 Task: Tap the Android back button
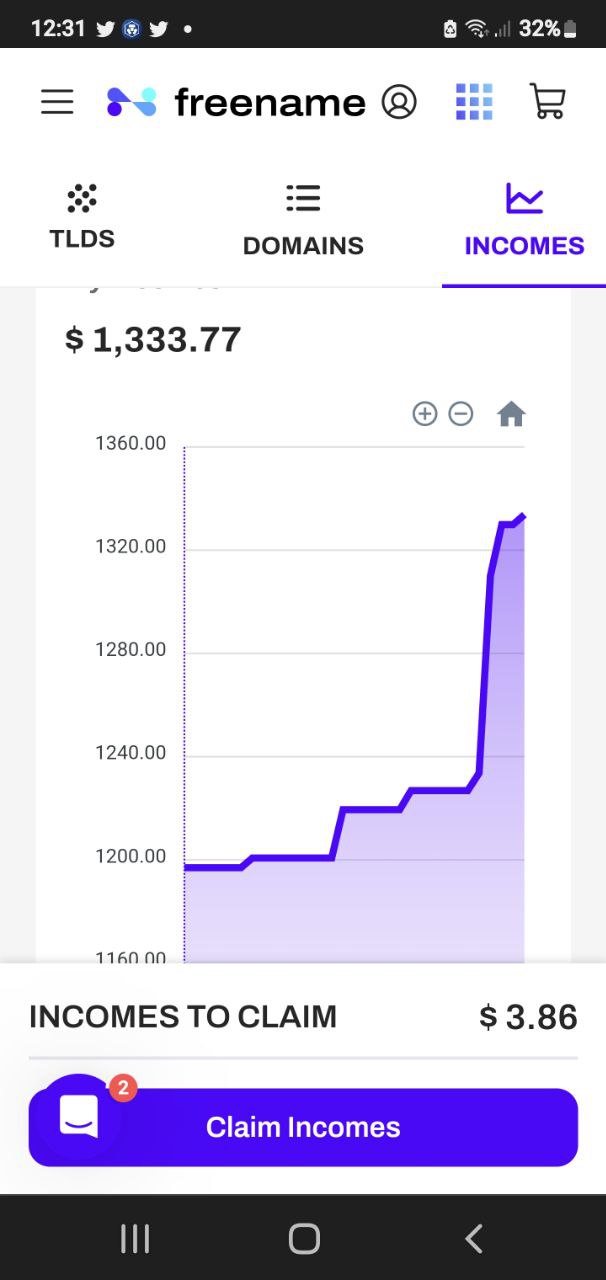click(x=474, y=1239)
